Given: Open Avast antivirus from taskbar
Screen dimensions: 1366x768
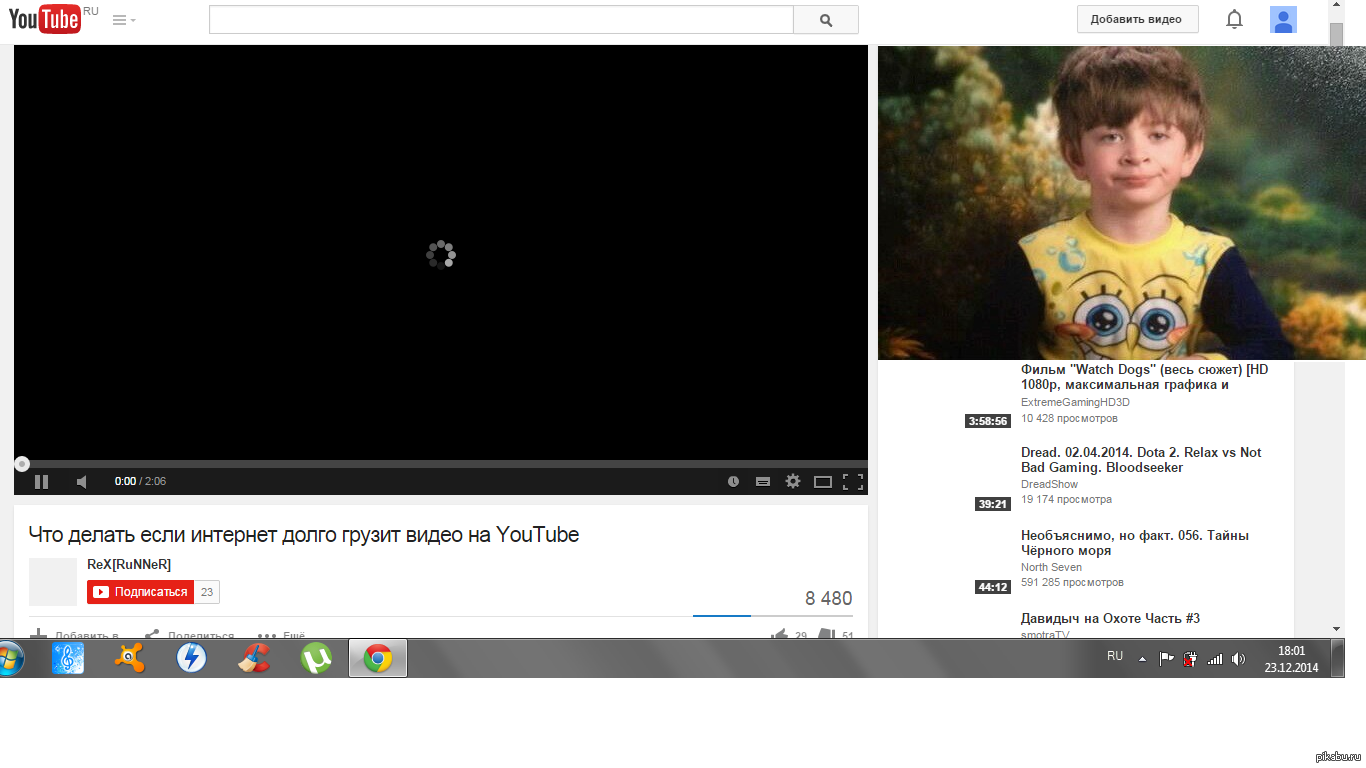Looking at the screenshot, I should (129, 658).
